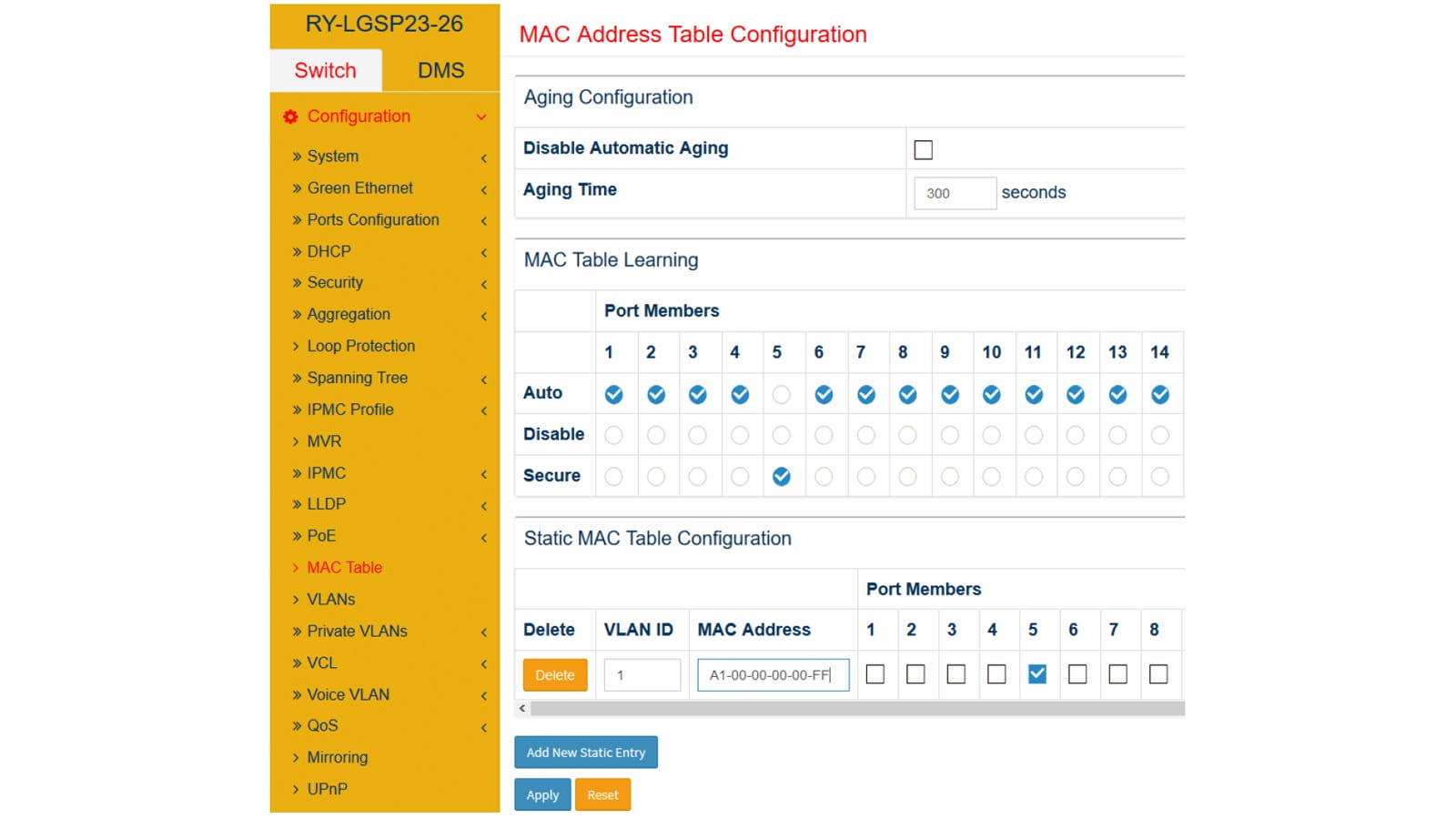1456x819 pixels.
Task: Tick the Disable Automatic Aging checkbox
Action: [923, 150]
